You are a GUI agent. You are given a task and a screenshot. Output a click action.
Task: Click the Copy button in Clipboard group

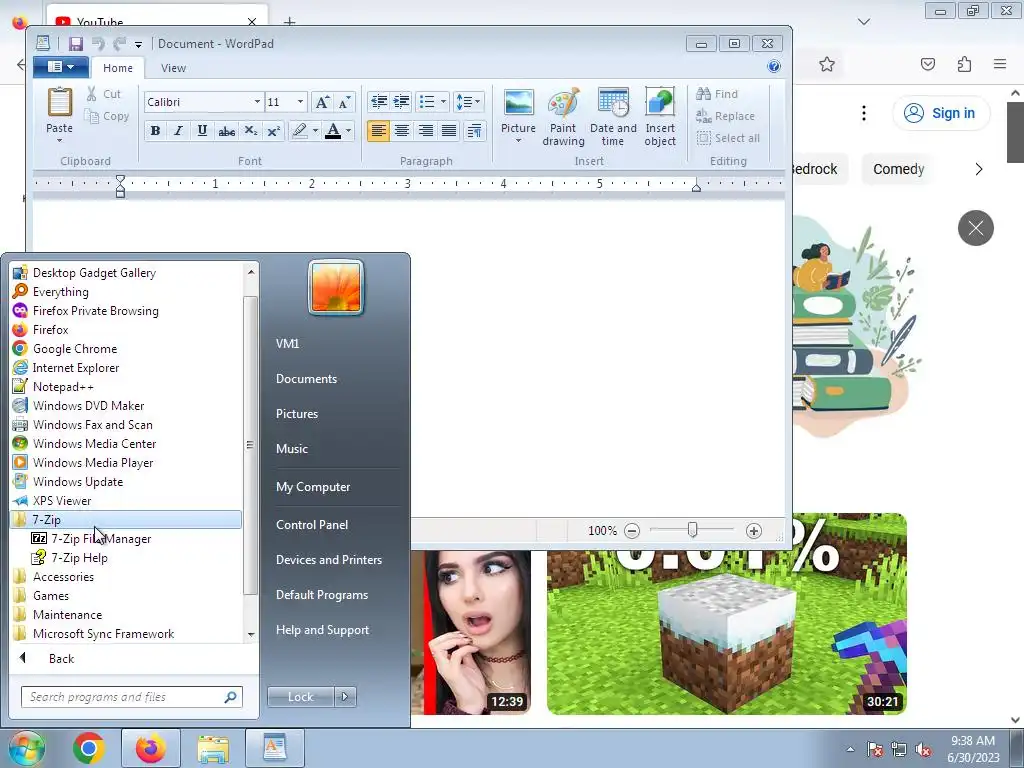click(107, 116)
